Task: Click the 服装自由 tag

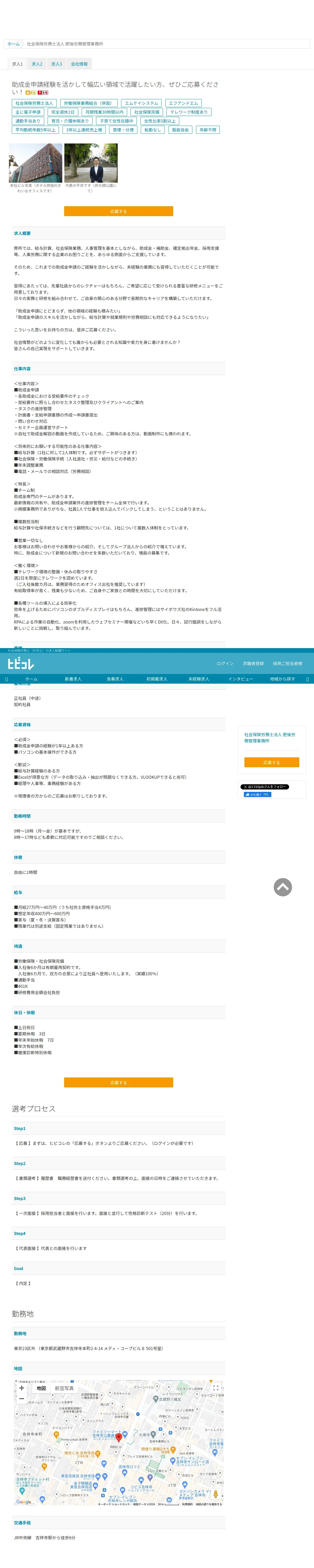Action: (181, 130)
